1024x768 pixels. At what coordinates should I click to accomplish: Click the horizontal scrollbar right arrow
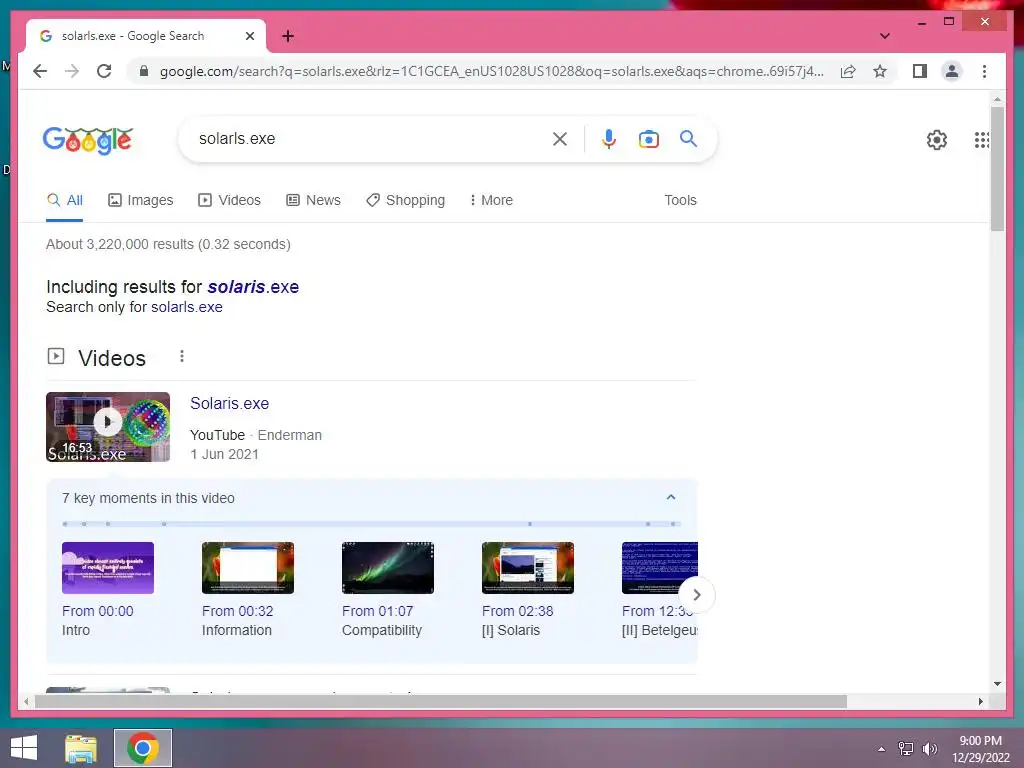click(980, 701)
